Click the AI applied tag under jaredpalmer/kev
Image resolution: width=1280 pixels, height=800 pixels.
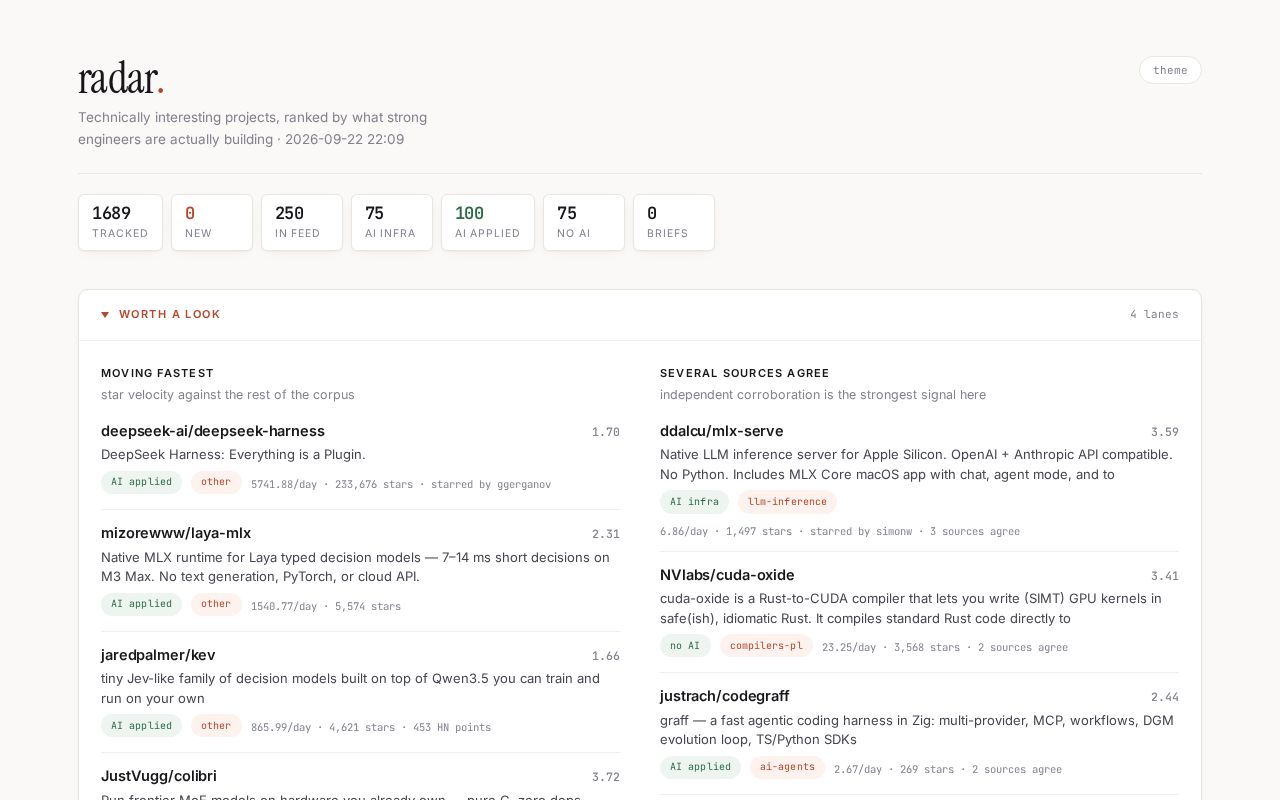pyautogui.click(x=141, y=726)
